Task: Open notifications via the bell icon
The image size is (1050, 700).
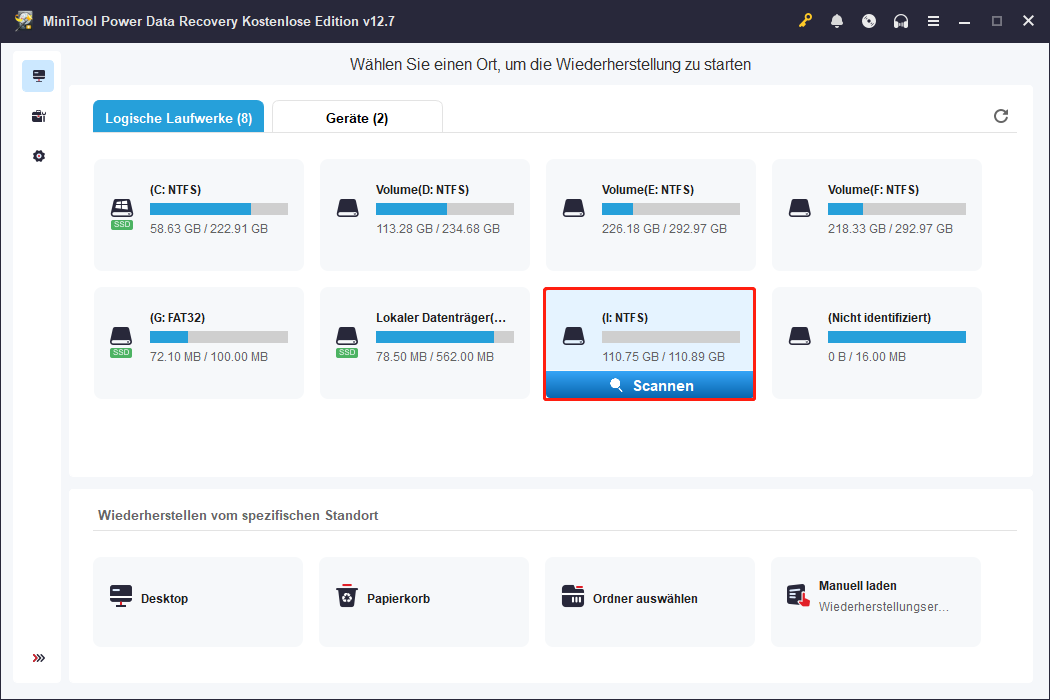Action: coord(837,20)
